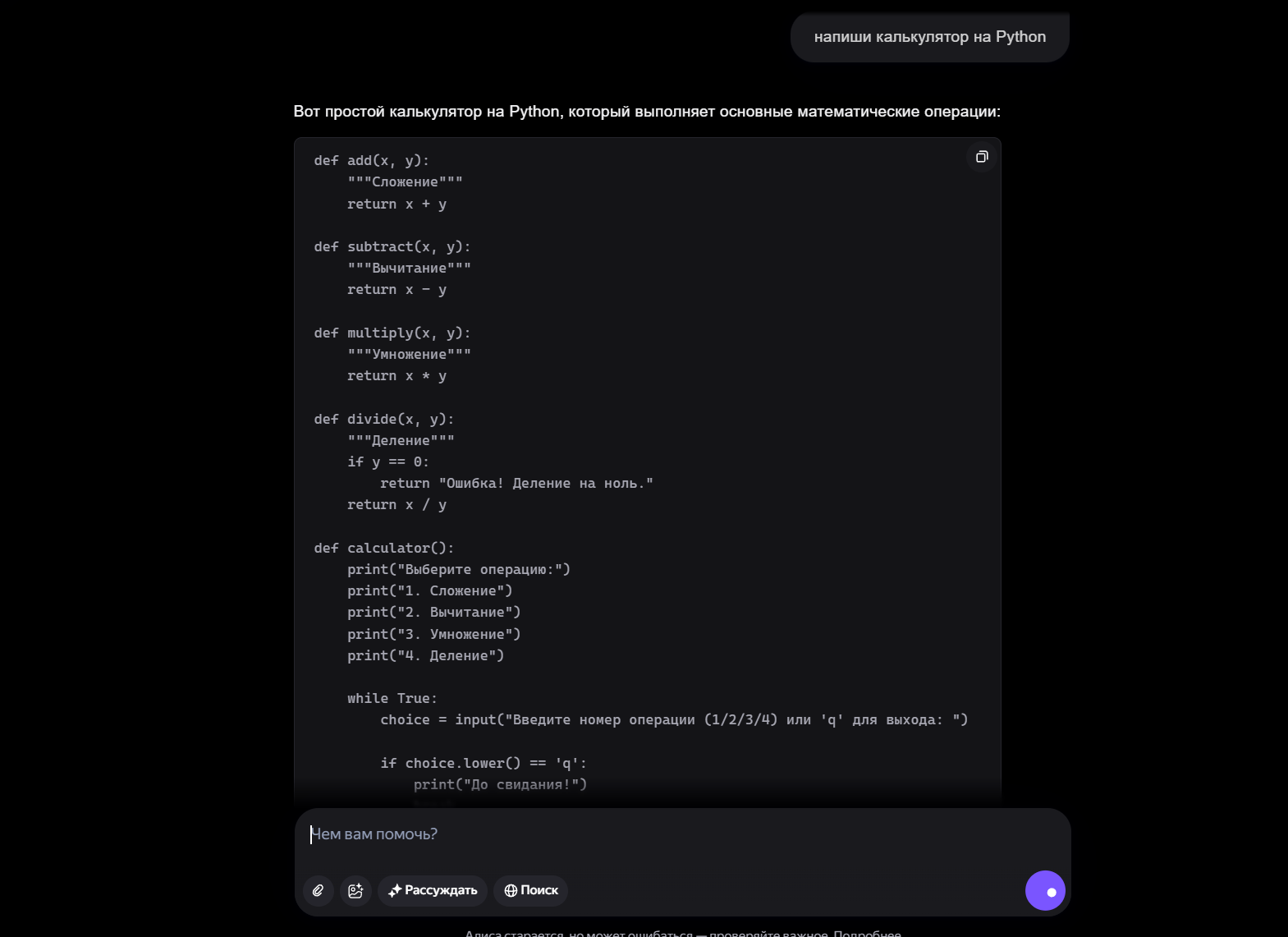Toggle the Рассуждать reasoning mode
The image size is (1288, 937).
point(433,890)
